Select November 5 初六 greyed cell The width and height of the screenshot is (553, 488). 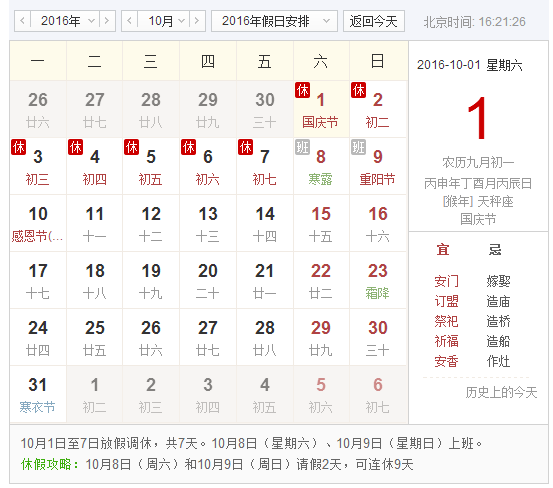click(x=321, y=395)
